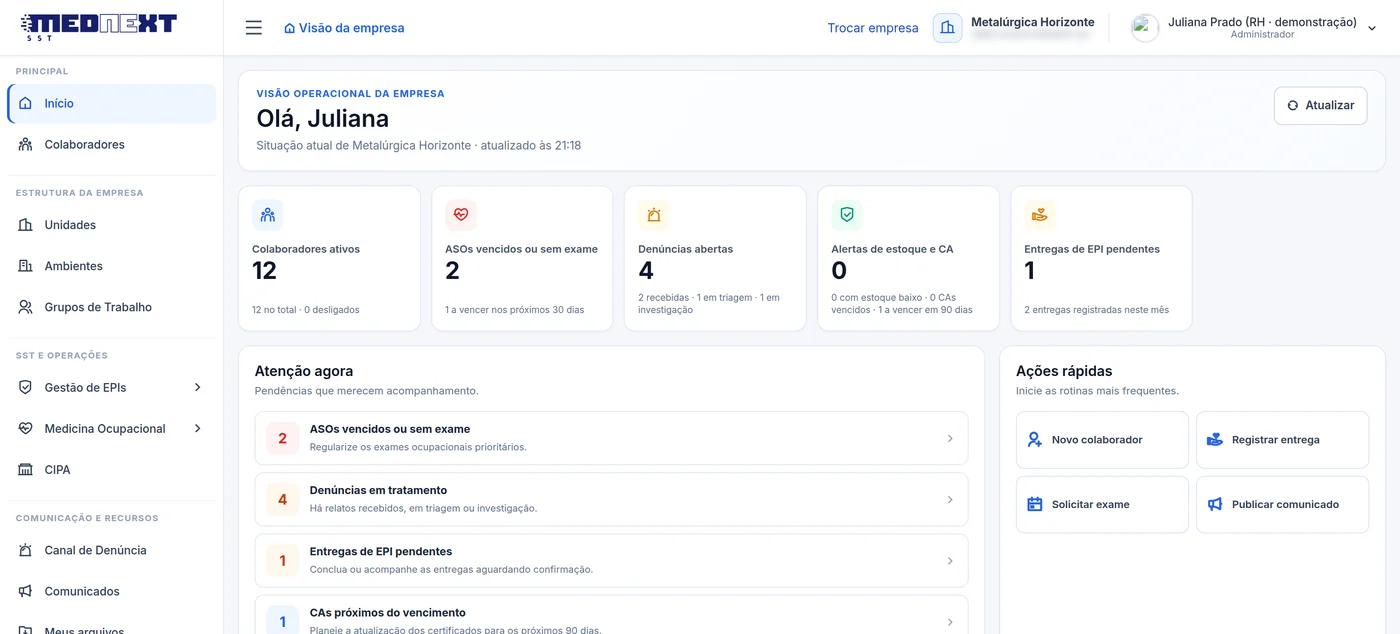This screenshot has height=634, width=1400.
Task: Click the Denúncias abertas siren card icon
Action: 654,215
